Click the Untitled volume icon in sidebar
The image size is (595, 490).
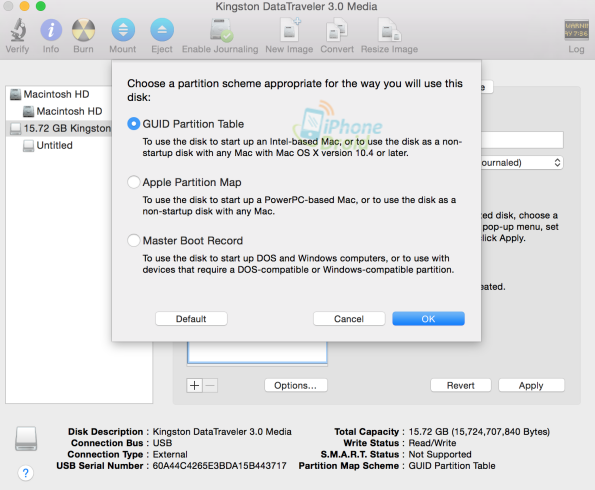(28, 145)
